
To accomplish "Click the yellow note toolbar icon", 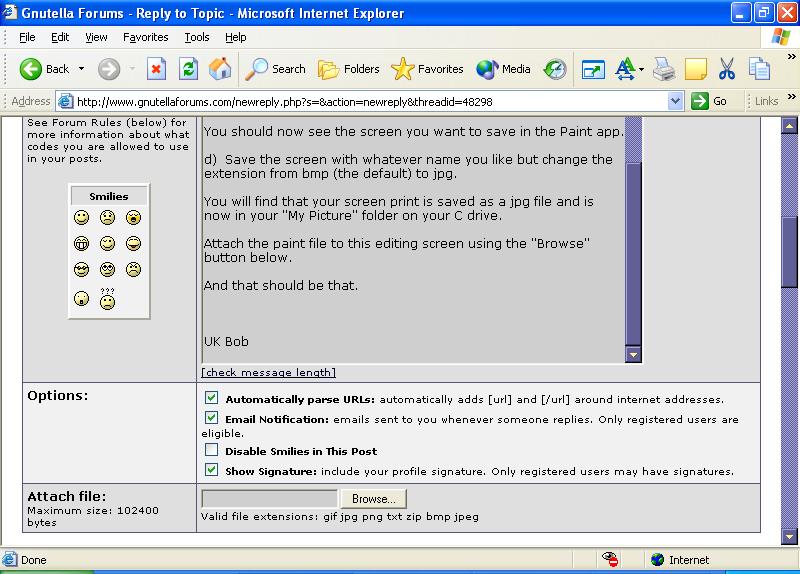I will [x=695, y=69].
